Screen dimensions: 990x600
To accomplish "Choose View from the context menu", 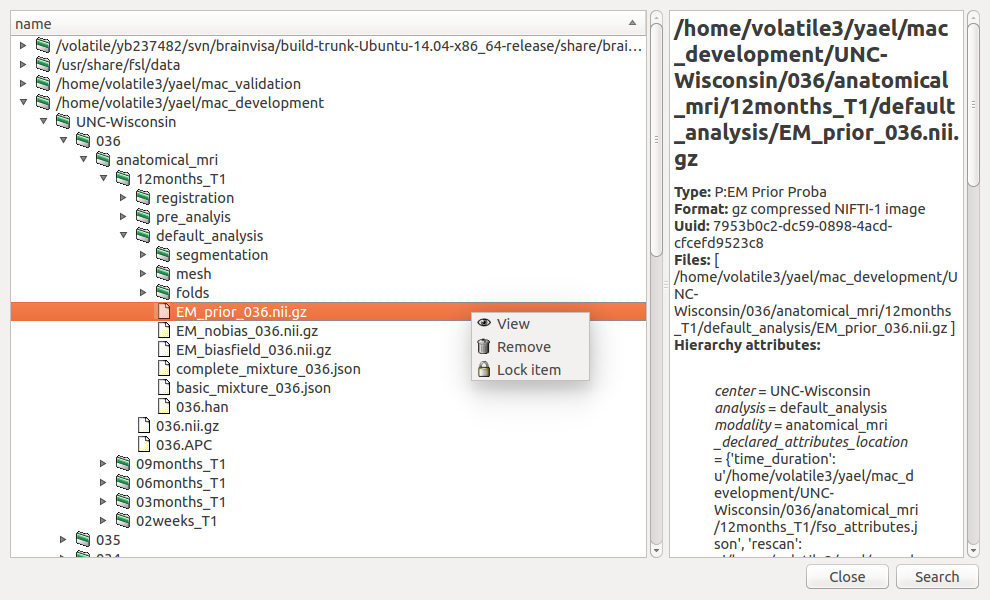I will [x=513, y=324].
